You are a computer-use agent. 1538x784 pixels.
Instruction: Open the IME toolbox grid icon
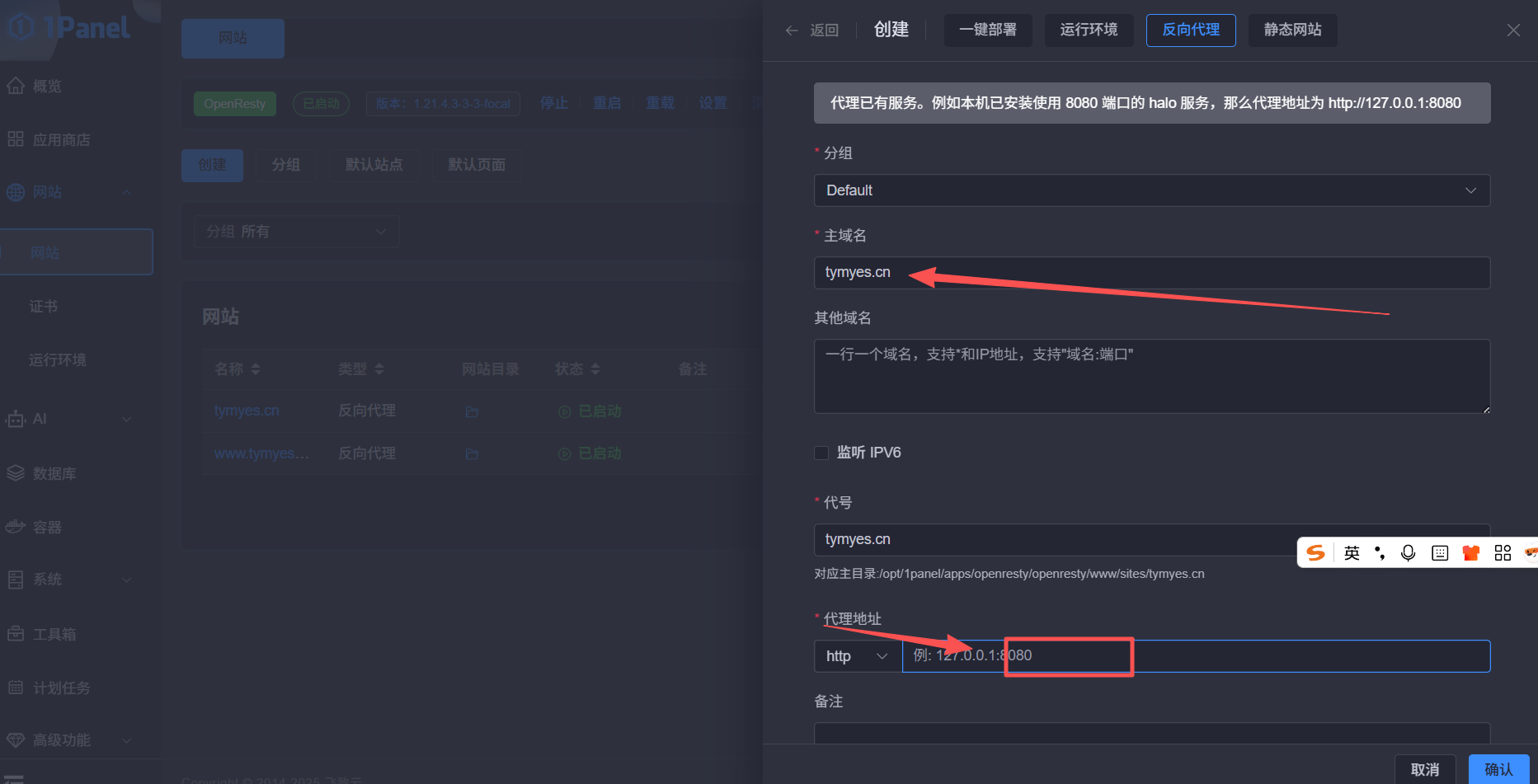[1503, 552]
